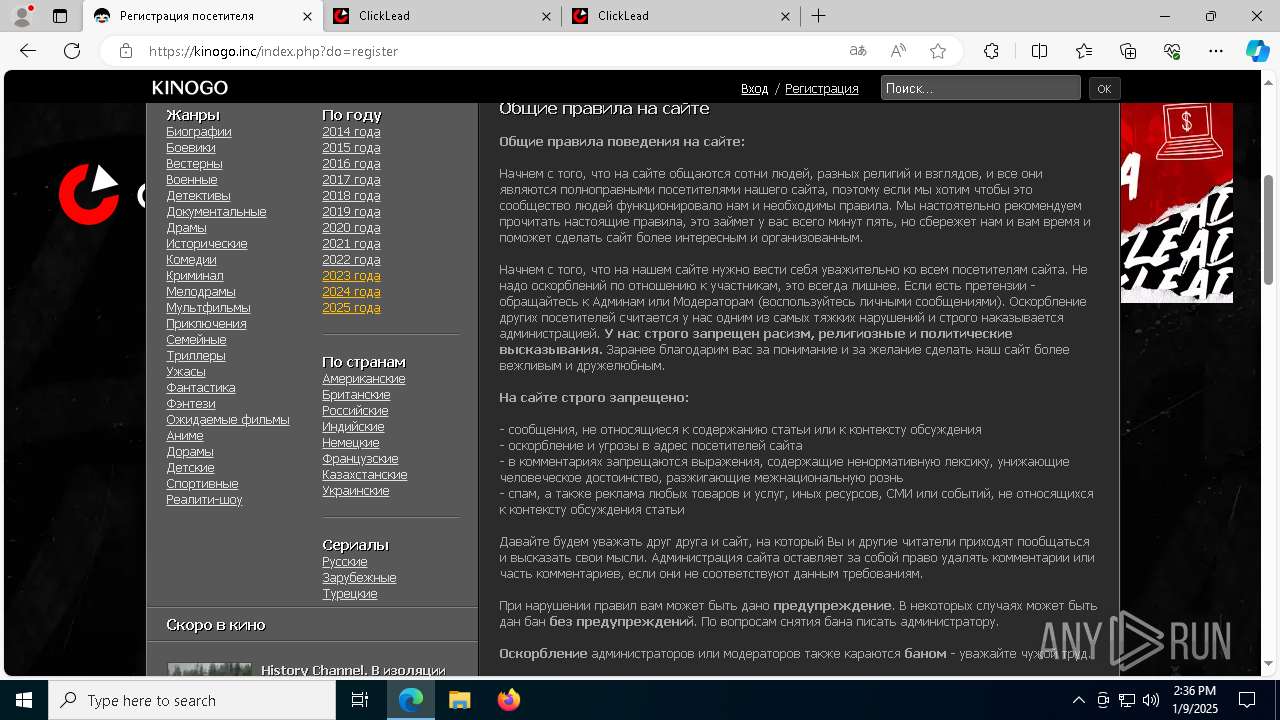The width and height of the screenshot is (1280, 720).
Task: Open the Windows Start menu
Action: coord(24,700)
